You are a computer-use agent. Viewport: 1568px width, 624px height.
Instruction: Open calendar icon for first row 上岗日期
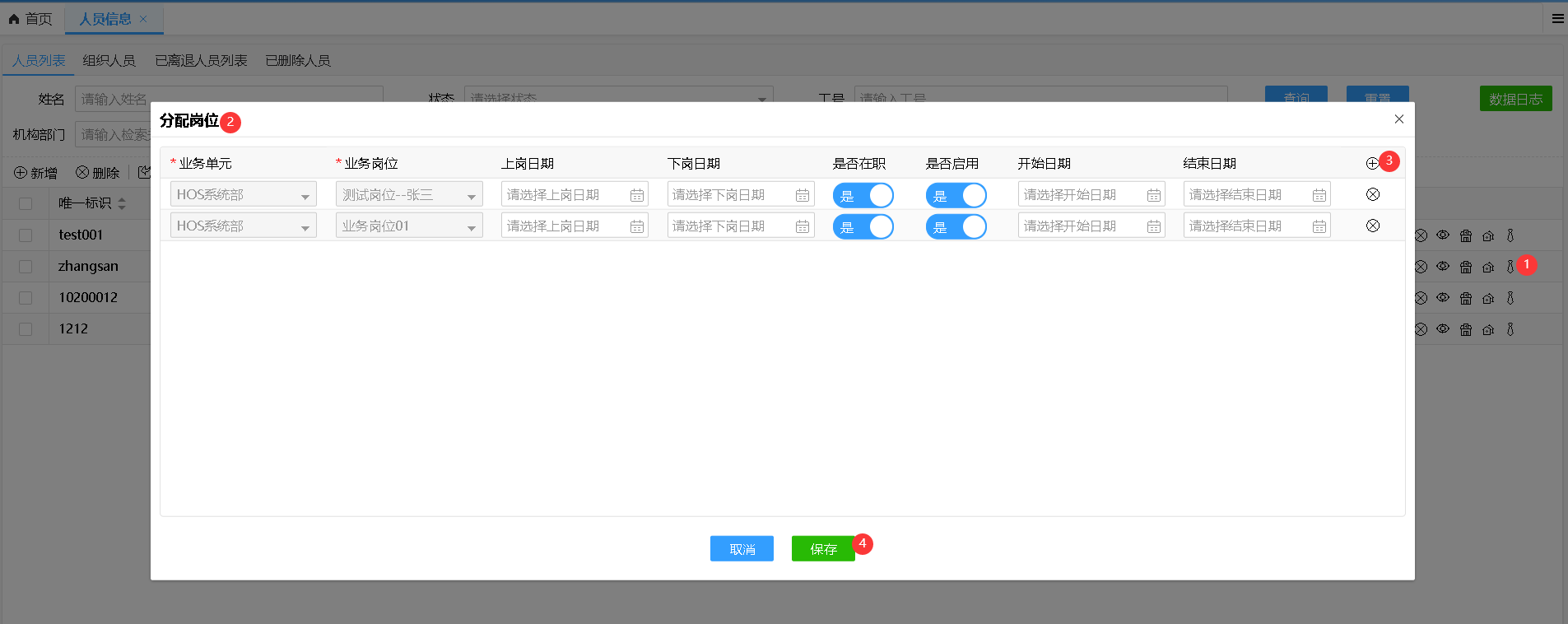[636, 195]
